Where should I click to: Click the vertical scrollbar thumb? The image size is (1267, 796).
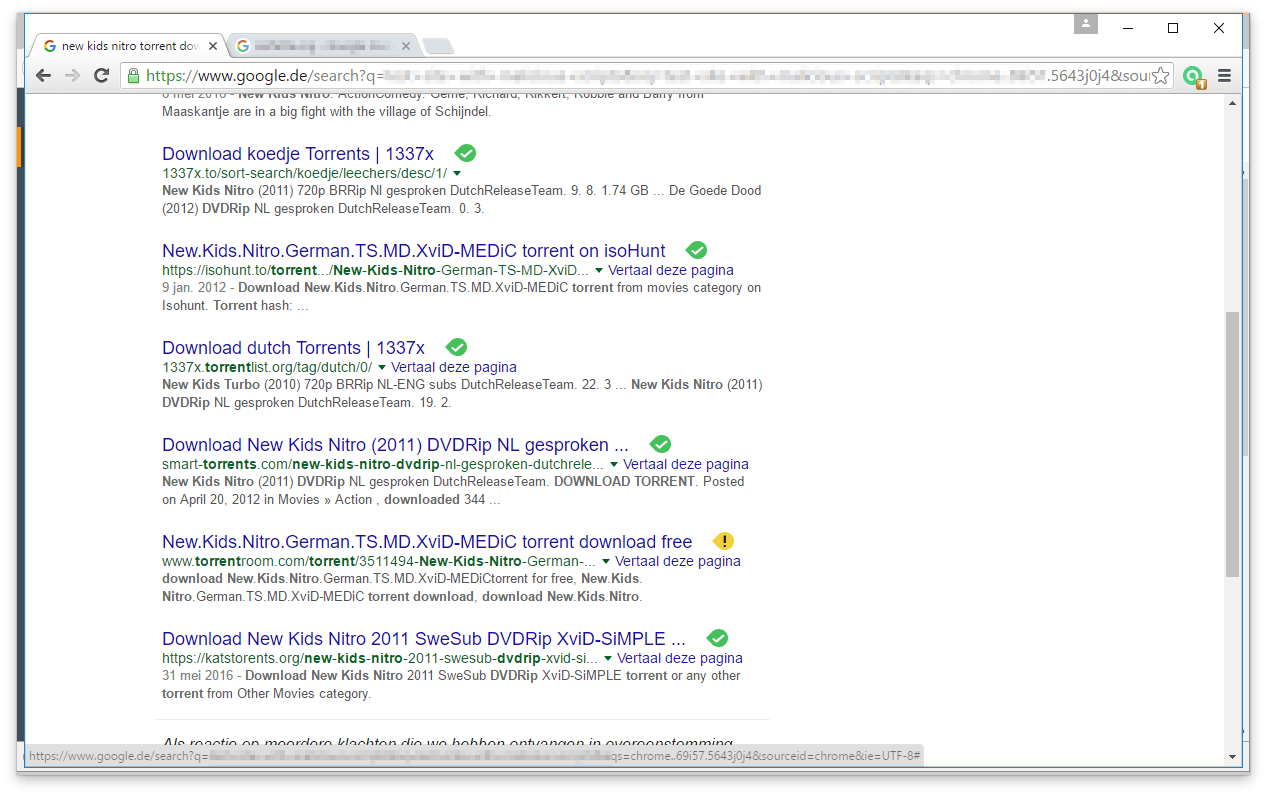(x=1232, y=443)
